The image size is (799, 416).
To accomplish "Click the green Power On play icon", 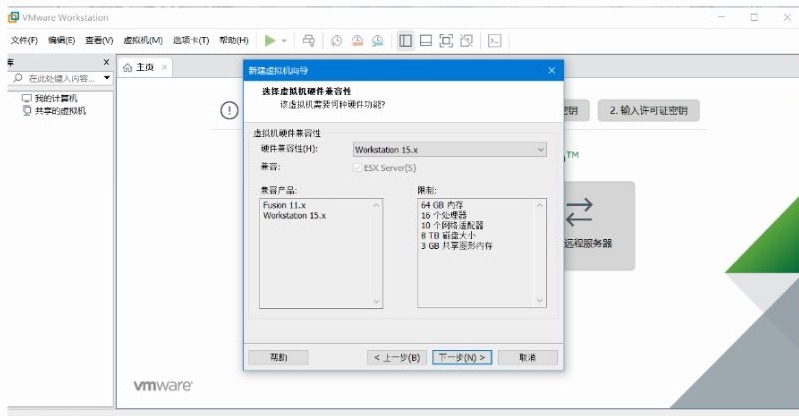I will tap(270, 41).
